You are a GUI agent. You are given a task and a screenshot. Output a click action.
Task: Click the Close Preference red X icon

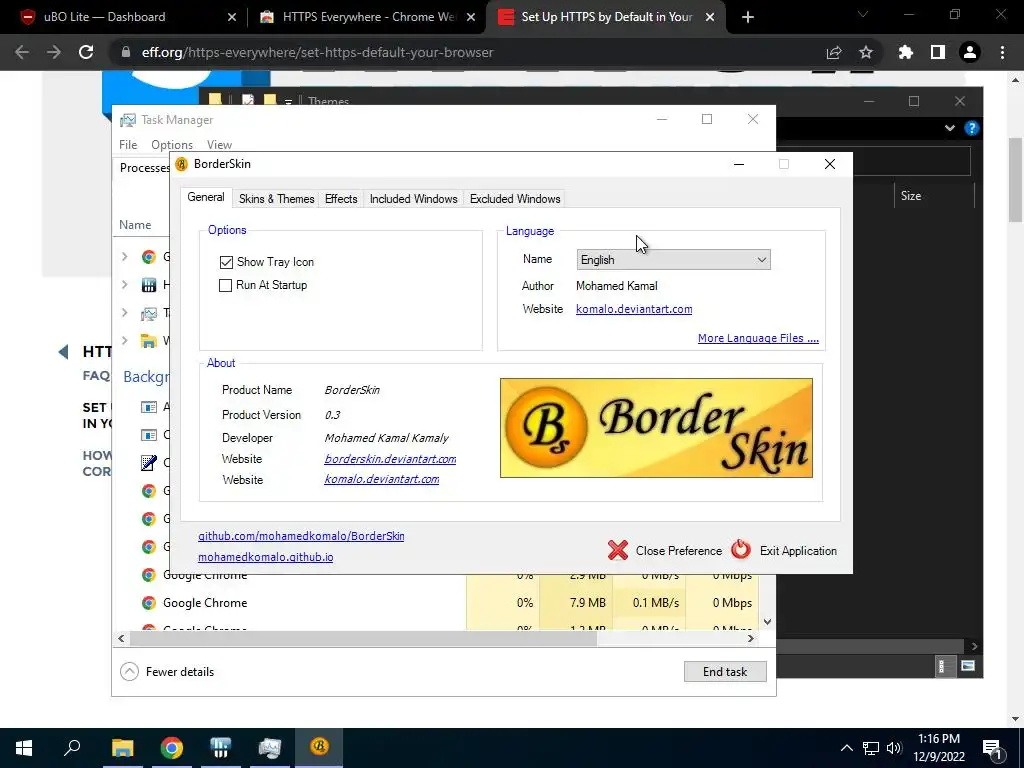pyautogui.click(x=618, y=551)
